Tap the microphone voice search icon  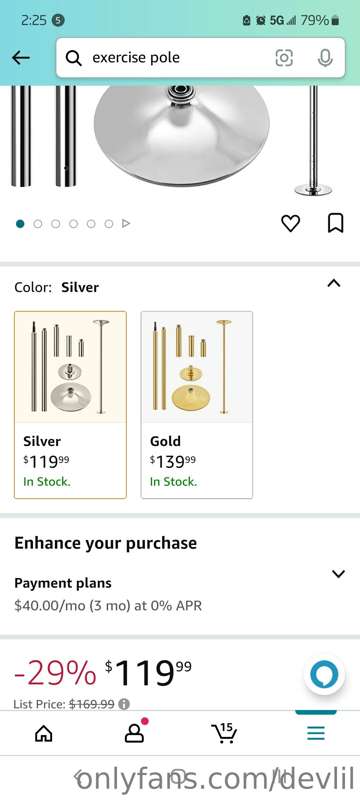click(x=325, y=58)
